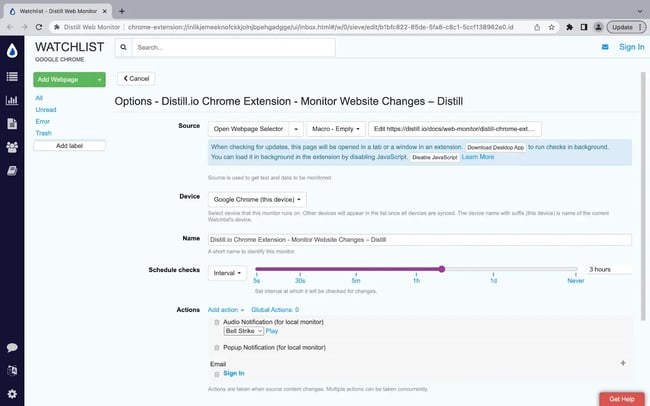The width and height of the screenshot is (650, 406).
Task: Click Download Desktop App button
Action: tap(495, 147)
